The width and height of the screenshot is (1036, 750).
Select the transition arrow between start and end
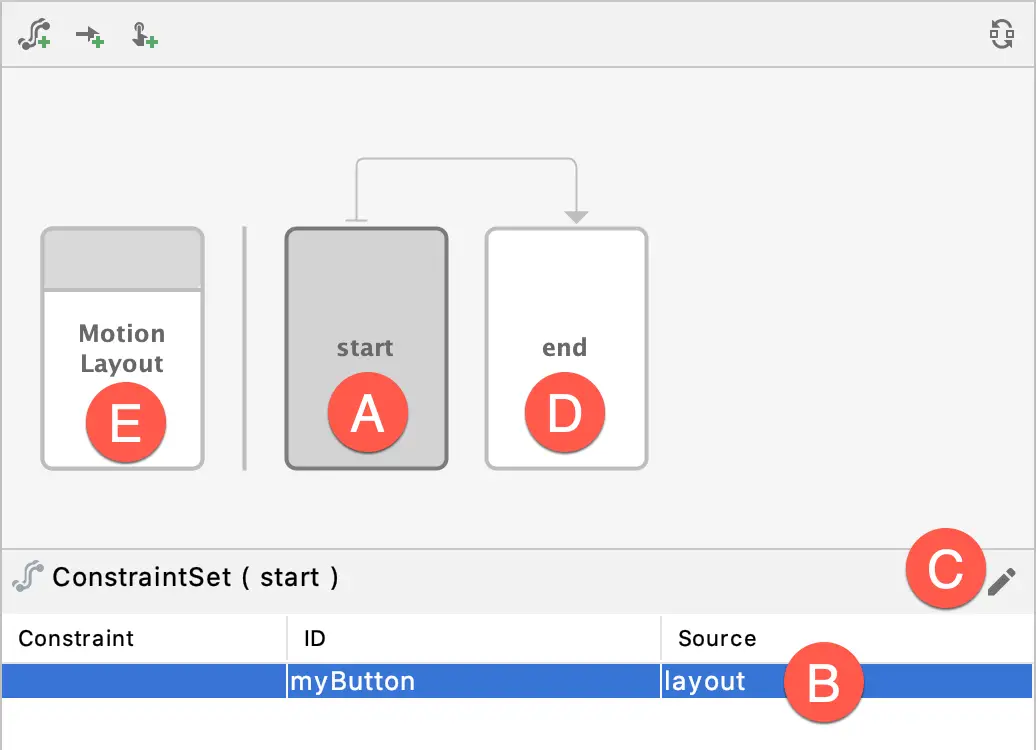coord(466,160)
